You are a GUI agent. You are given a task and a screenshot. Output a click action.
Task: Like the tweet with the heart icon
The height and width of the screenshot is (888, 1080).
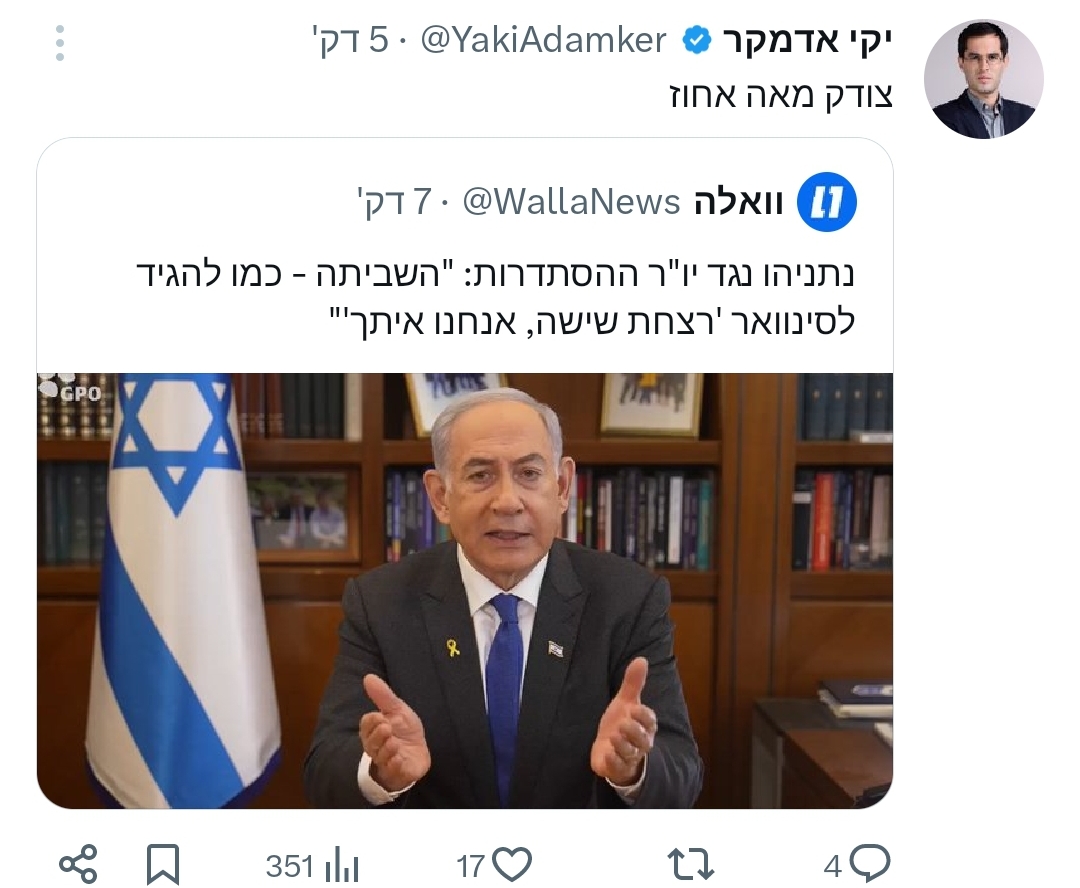point(512,864)
